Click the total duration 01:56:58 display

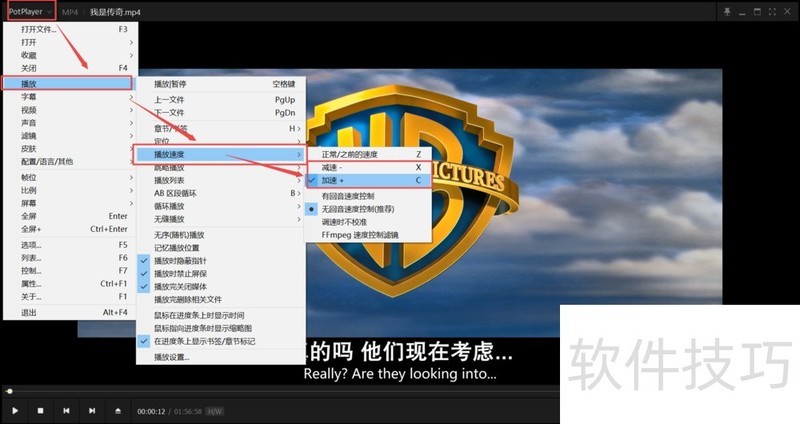(188, 411)
